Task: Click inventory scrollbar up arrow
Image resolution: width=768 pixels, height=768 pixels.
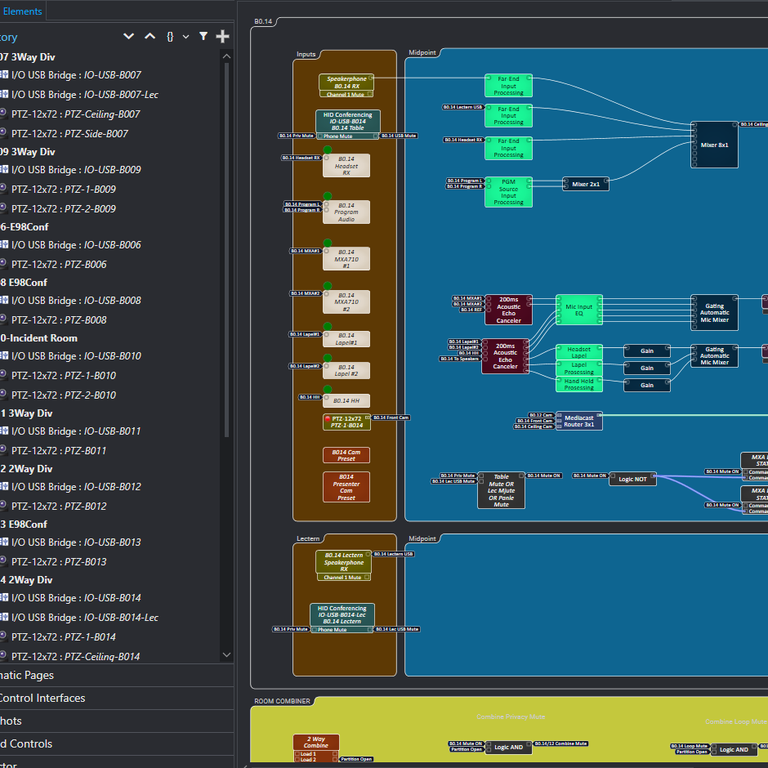Action: (x=226, y=56)
